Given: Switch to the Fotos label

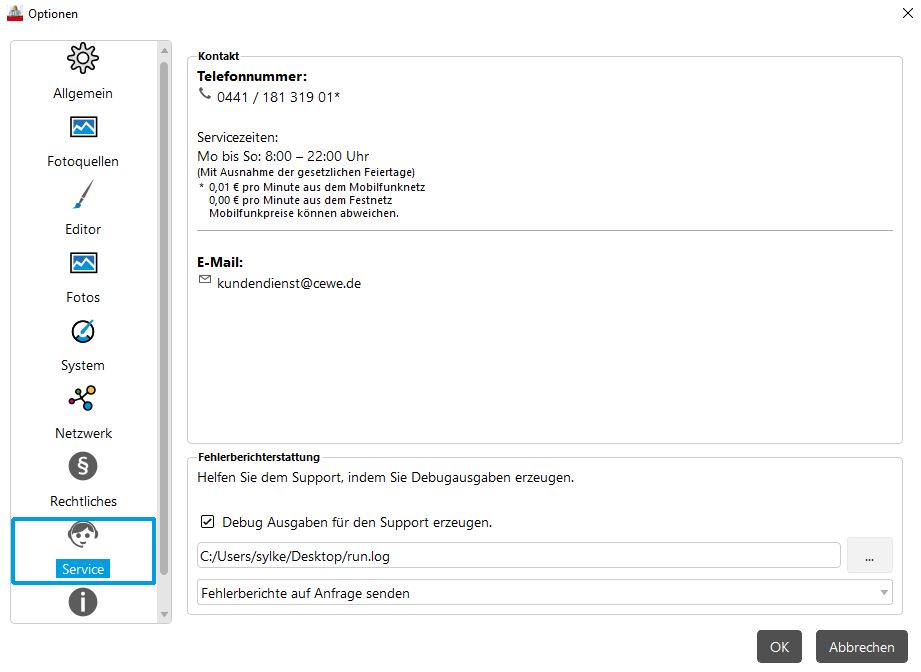Looking at the screenshot, I should coord(83,297).
